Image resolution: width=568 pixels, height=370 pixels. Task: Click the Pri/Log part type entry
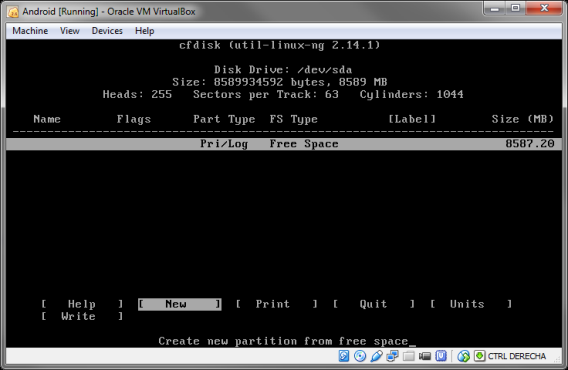tap(224, 144)
